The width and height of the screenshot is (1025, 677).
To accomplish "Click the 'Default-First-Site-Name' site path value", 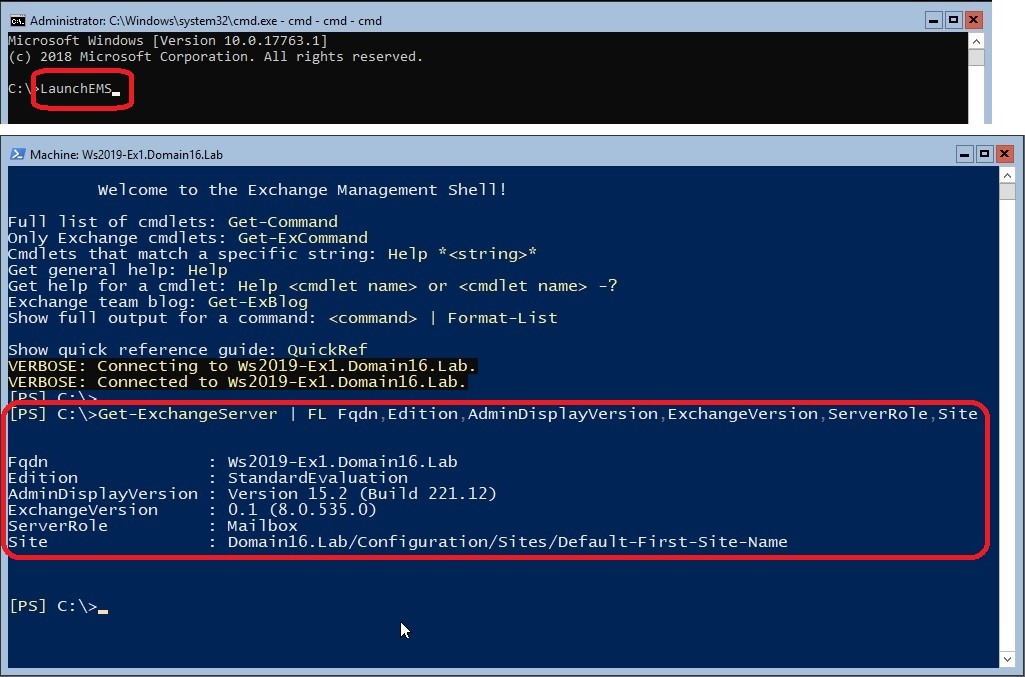I will click(507, 542).
